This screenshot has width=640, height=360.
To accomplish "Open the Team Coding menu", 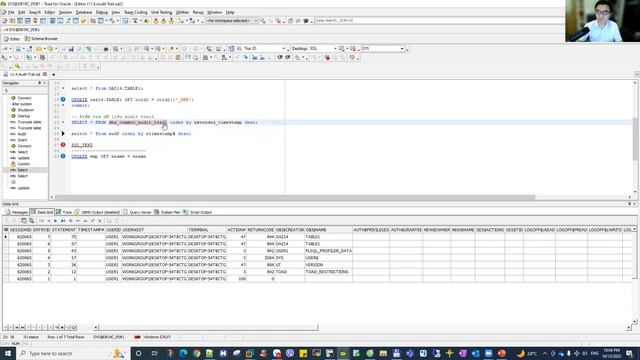I will pos(136,12).
